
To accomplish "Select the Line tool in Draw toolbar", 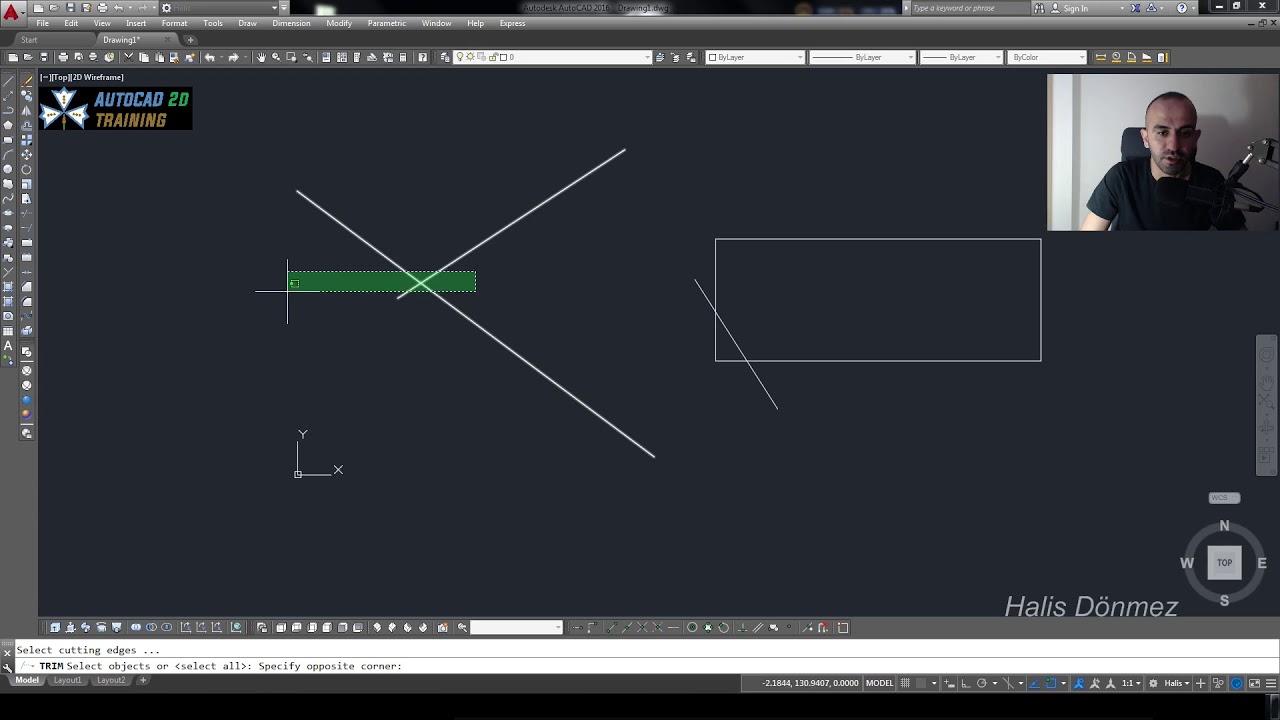I will coord(8,82).
